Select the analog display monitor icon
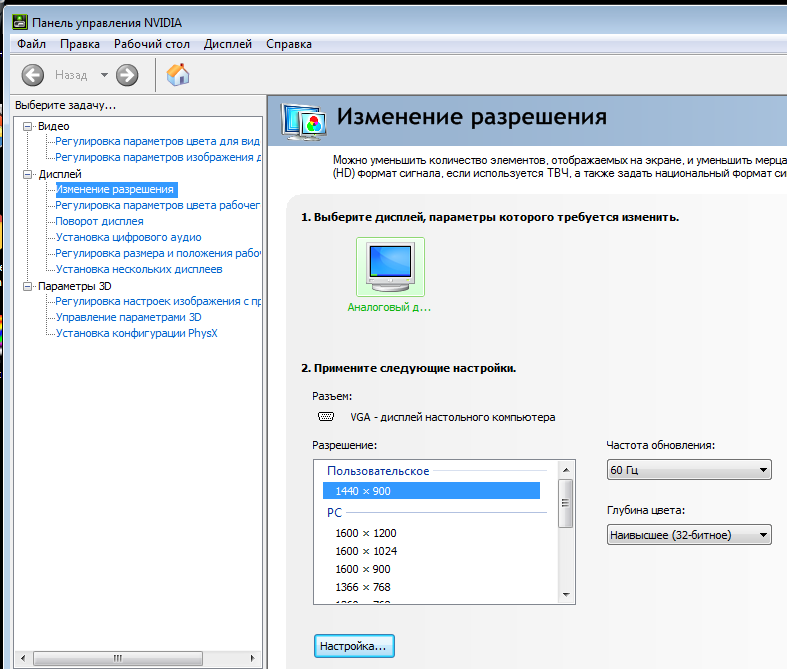The width and height of the screenshot is (787, 669). (389, 266)
